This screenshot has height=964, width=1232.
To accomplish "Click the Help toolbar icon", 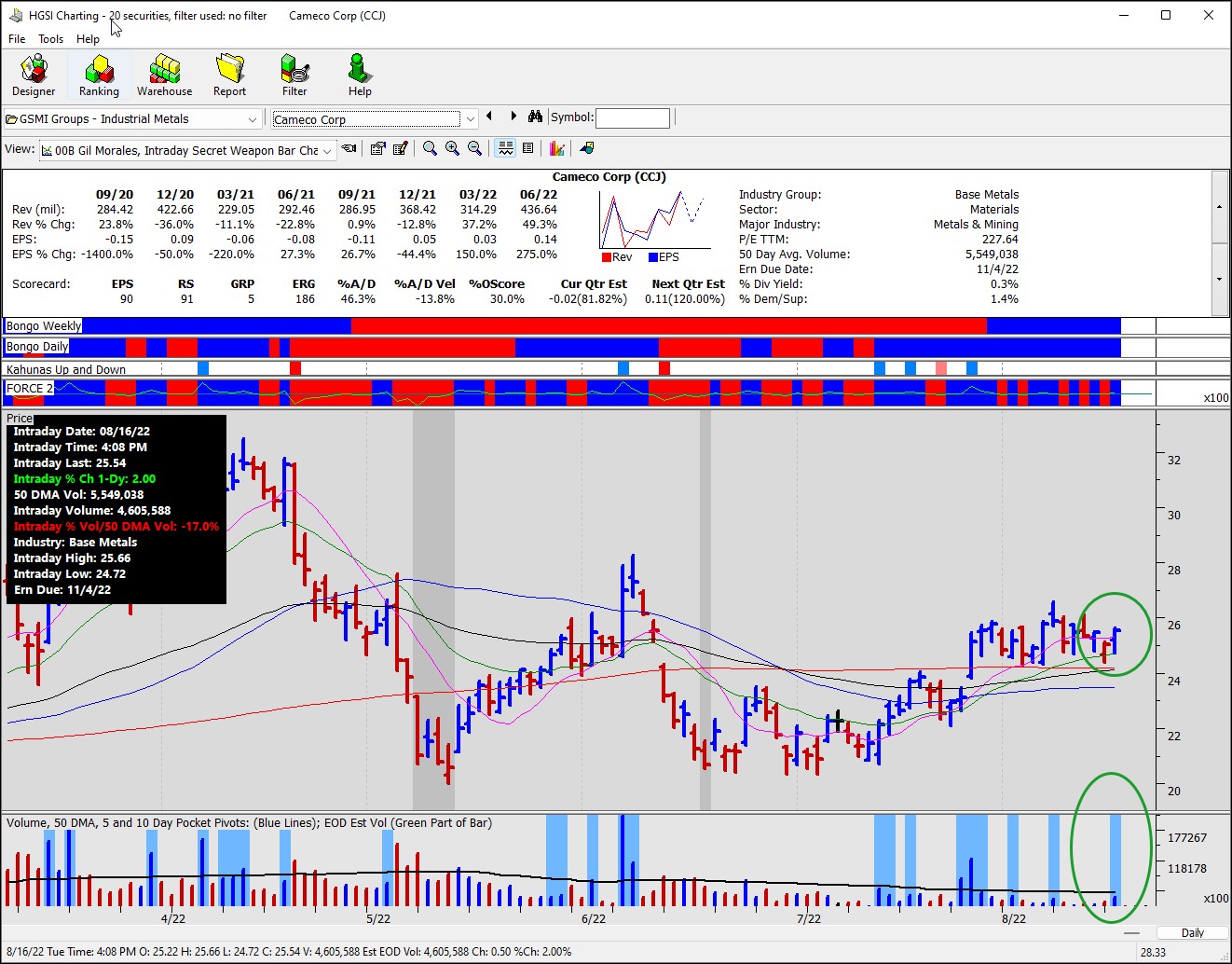I will tap(360, 76).
